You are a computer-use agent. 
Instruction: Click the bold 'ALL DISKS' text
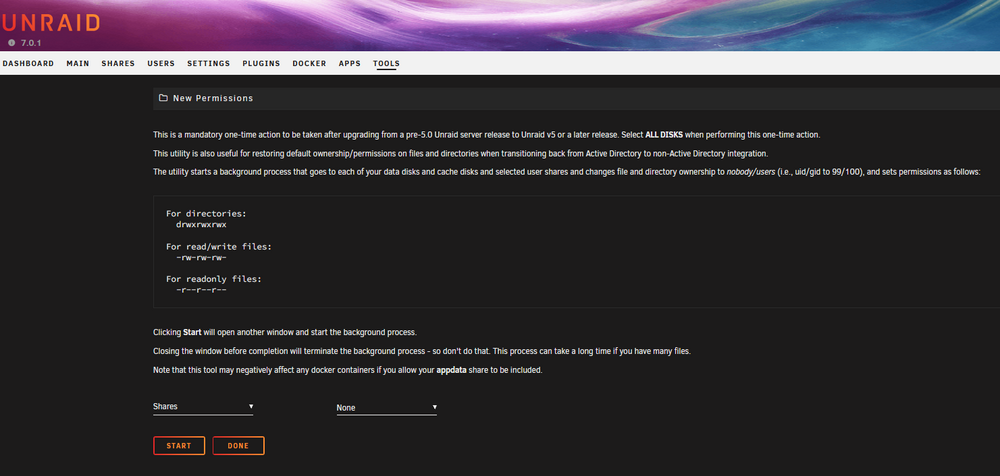pos(664,135)
